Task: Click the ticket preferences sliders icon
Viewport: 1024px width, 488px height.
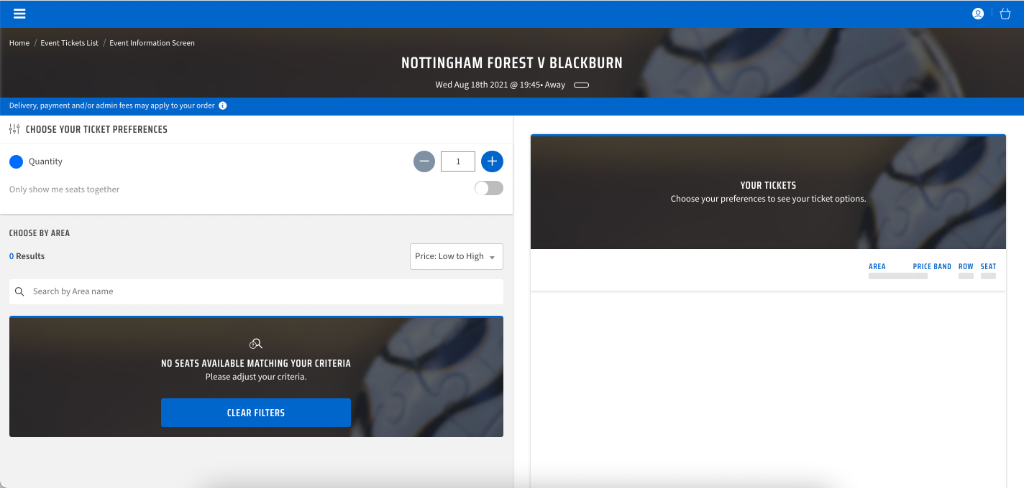Action: tap(15, 129)
